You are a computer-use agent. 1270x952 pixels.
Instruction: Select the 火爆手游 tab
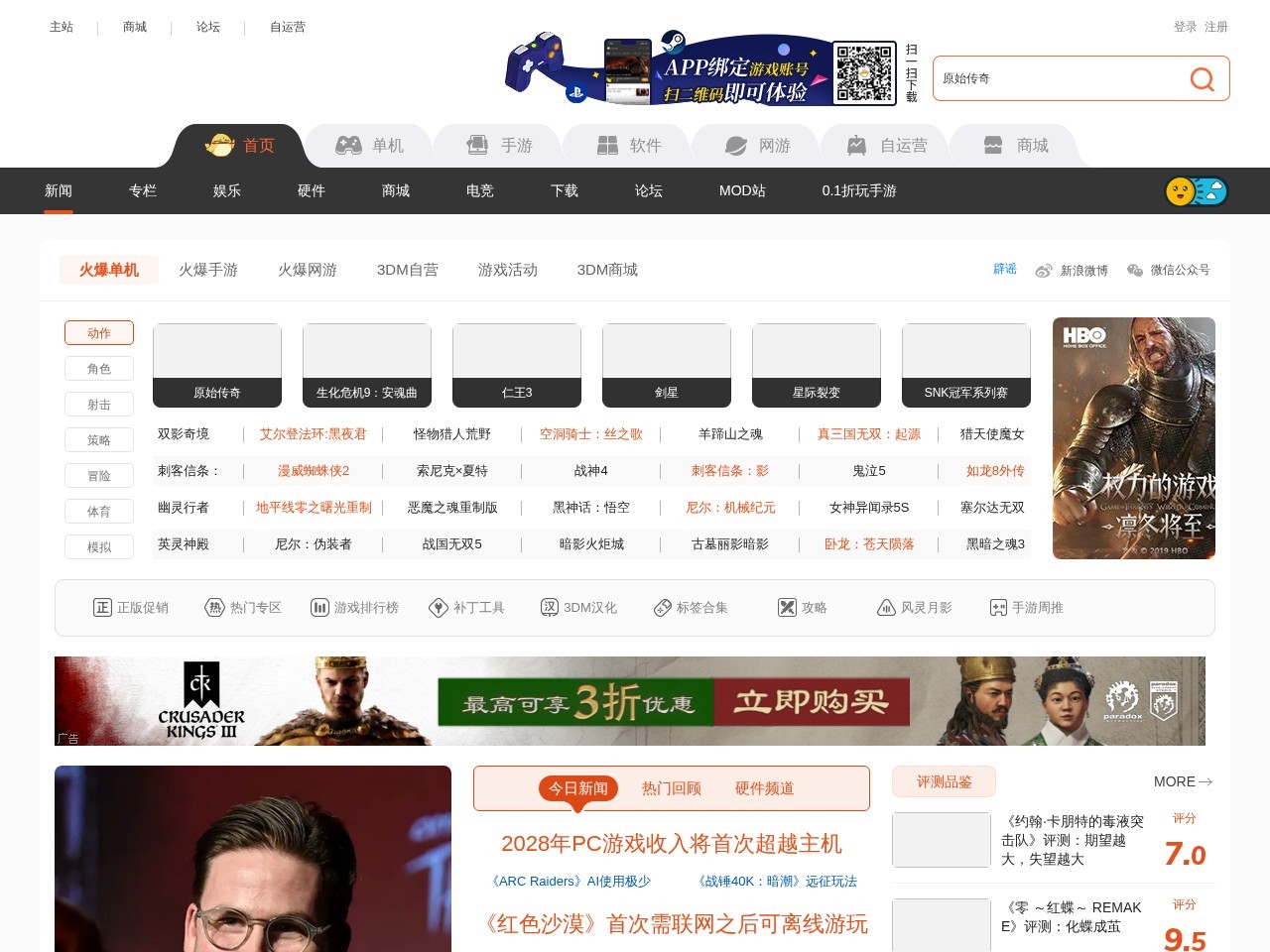click(208, 270)
